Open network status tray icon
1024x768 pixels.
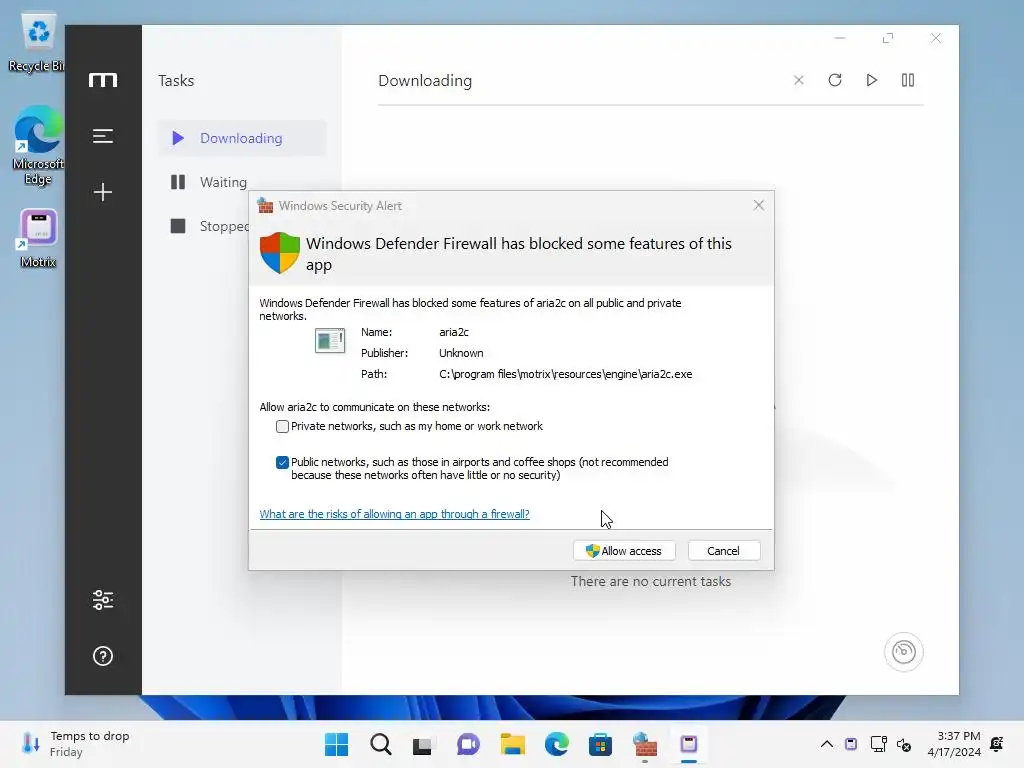(x=878, y=744)
